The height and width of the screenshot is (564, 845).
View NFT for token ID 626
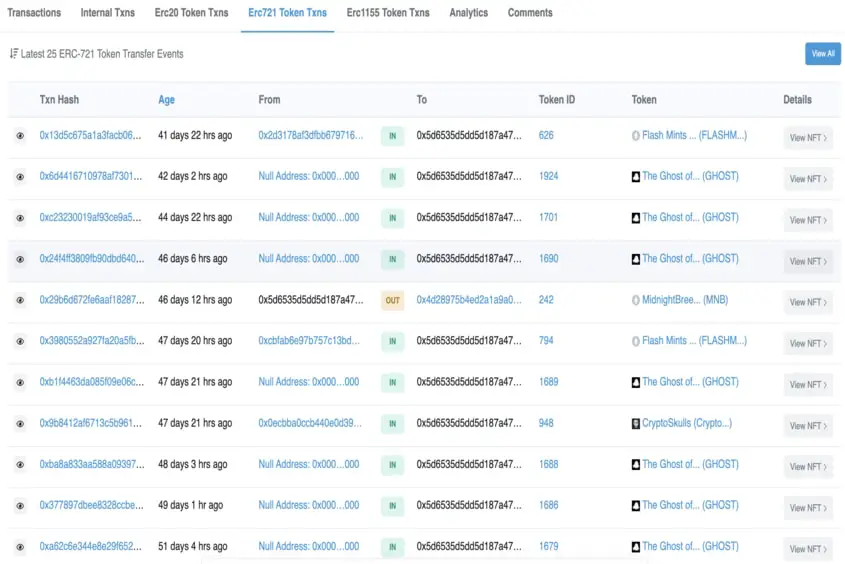[x=808, y=138]
